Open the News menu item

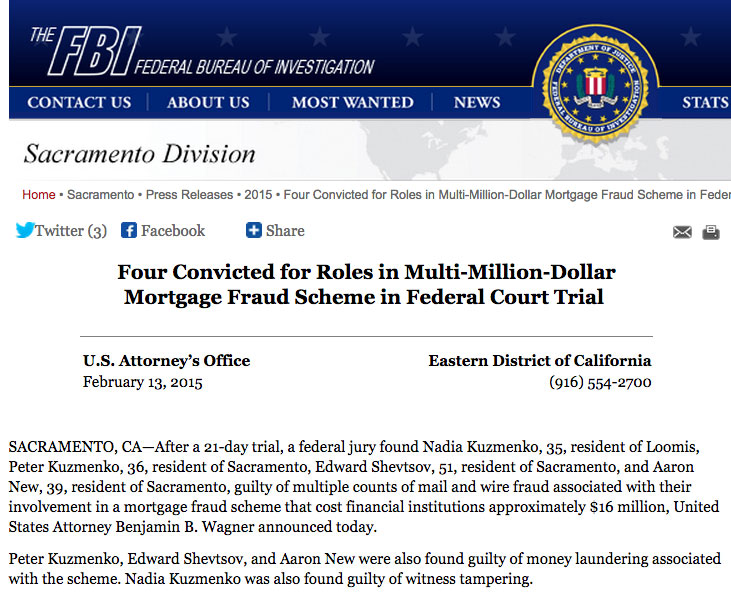[477, 102]
